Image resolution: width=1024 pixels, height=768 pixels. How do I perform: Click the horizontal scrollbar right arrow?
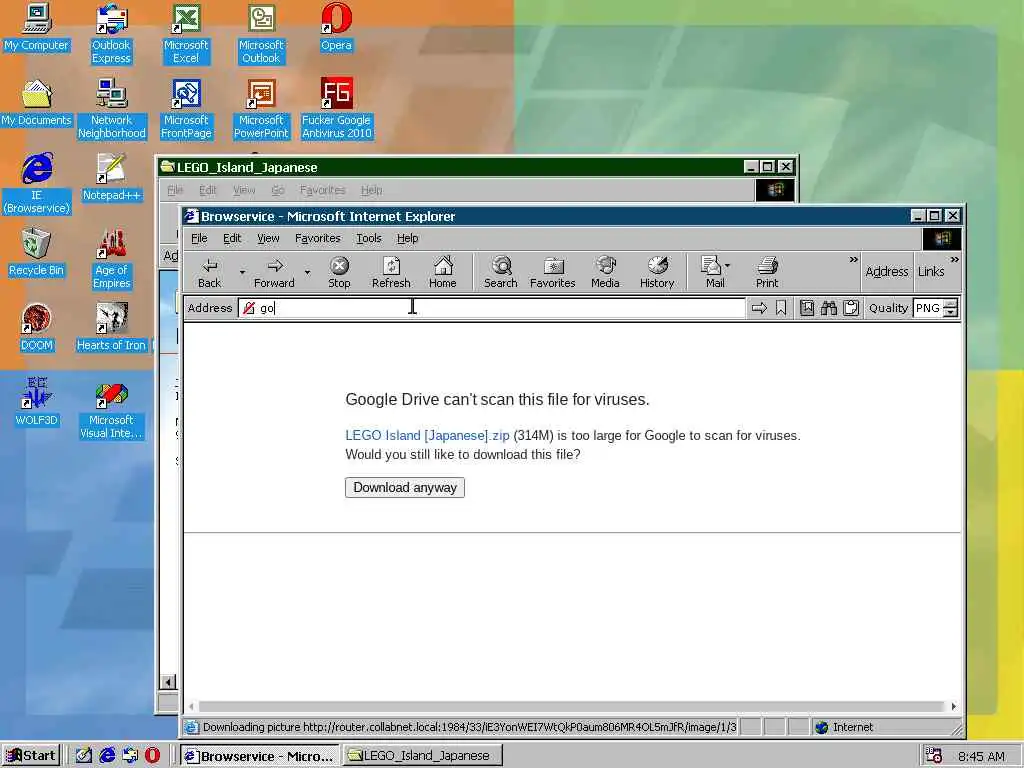tap(953, 706)
